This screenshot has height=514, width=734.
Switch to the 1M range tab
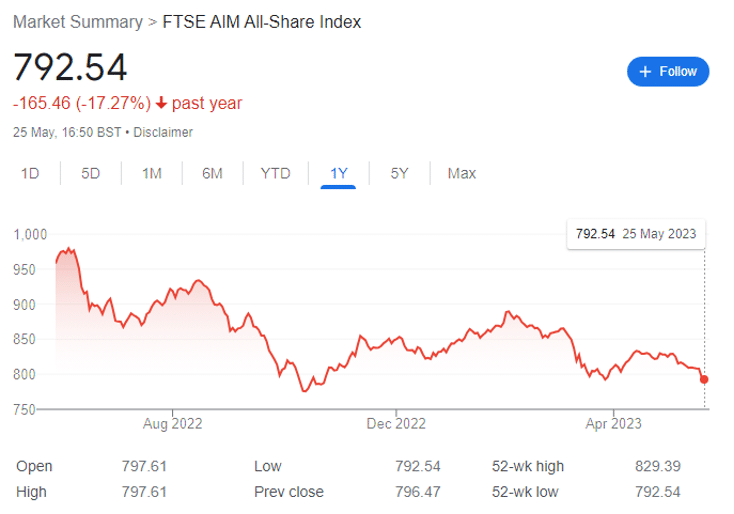pyautogui.click(x=152, y=174)
